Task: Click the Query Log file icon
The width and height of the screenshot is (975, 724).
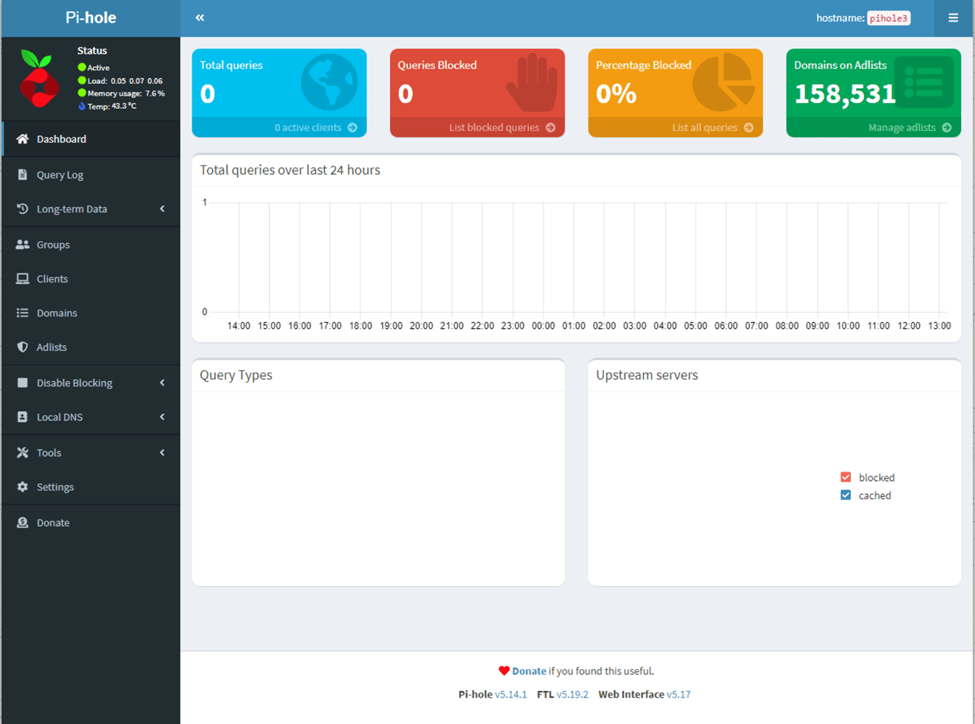Action: click(23, 175)
